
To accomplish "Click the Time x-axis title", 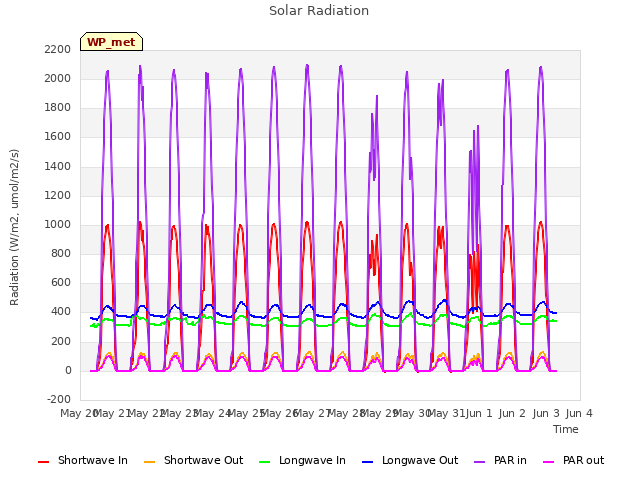I will (x=566, y=429).
